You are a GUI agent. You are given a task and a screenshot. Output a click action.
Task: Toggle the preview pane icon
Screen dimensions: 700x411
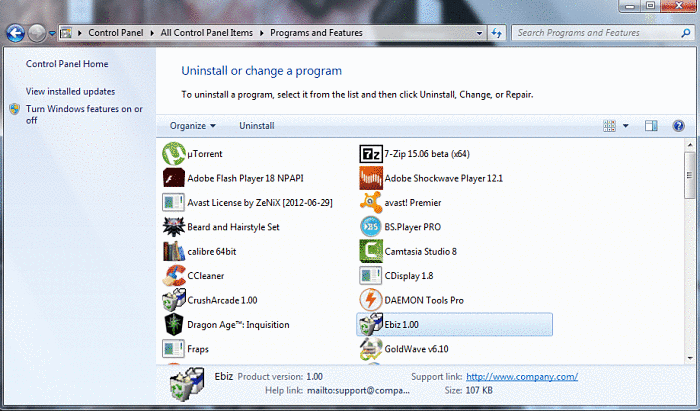[x=651, y=126]
